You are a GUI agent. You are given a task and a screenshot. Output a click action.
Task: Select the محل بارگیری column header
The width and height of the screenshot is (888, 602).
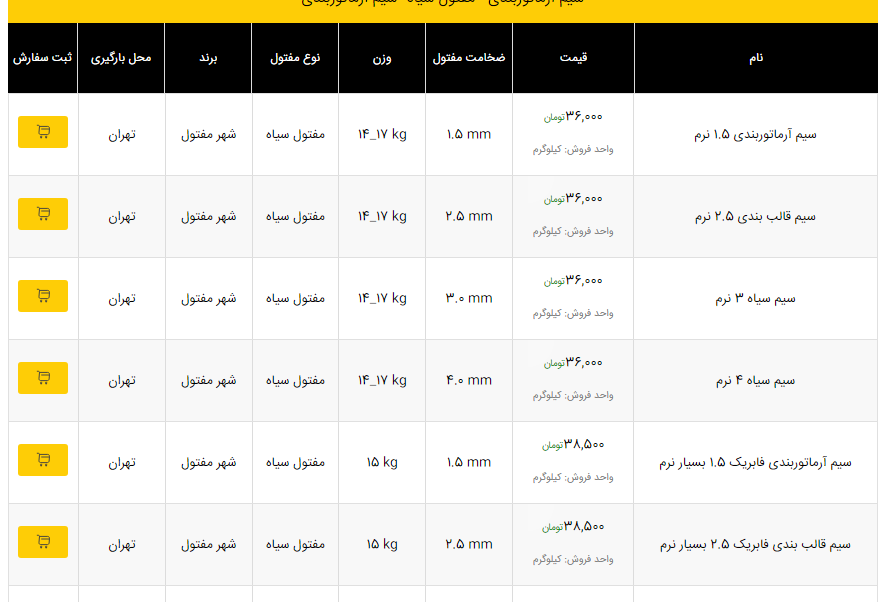click(x=121, y=58)
